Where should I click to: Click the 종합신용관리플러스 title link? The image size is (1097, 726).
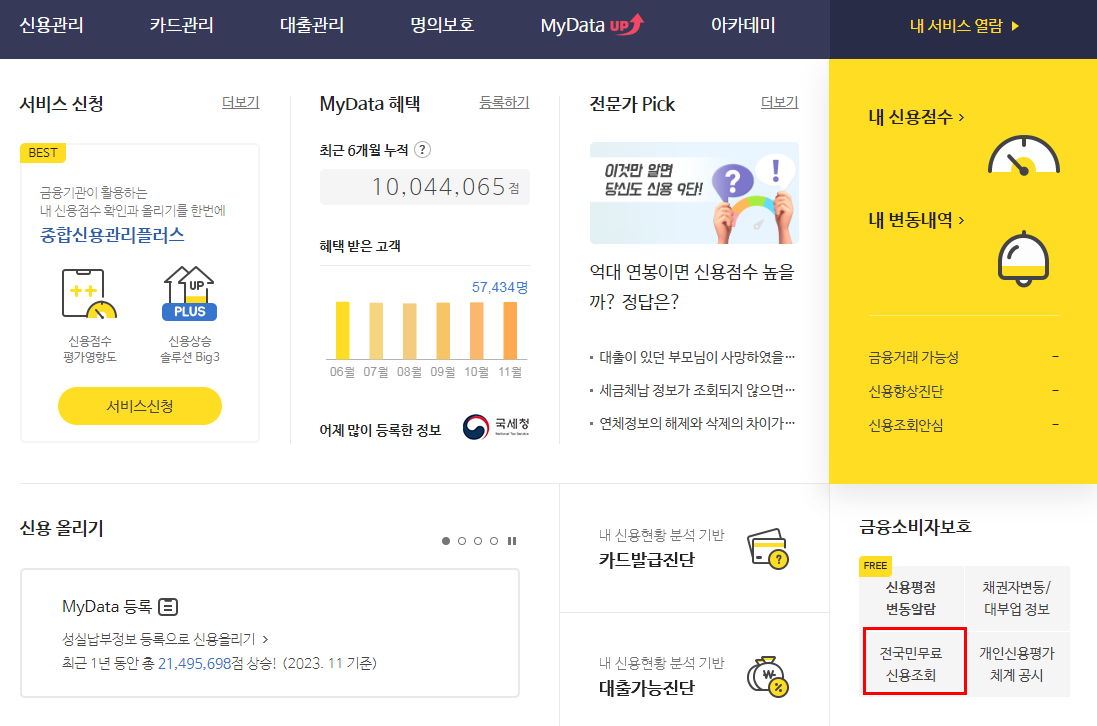tap(112, 235)
